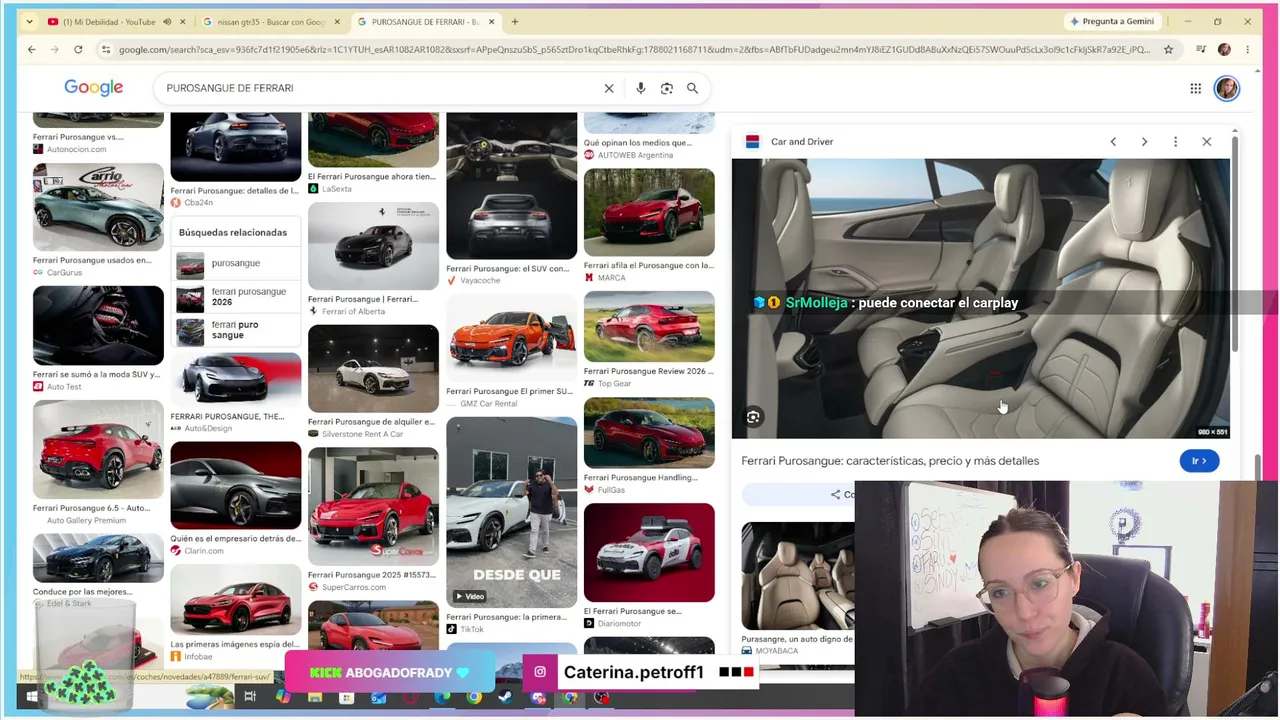Image resolution: width=1280 pixels, height=720 pixels.
Task: Search inside the image with Lens overlay icon
Action: pos(753,417)
